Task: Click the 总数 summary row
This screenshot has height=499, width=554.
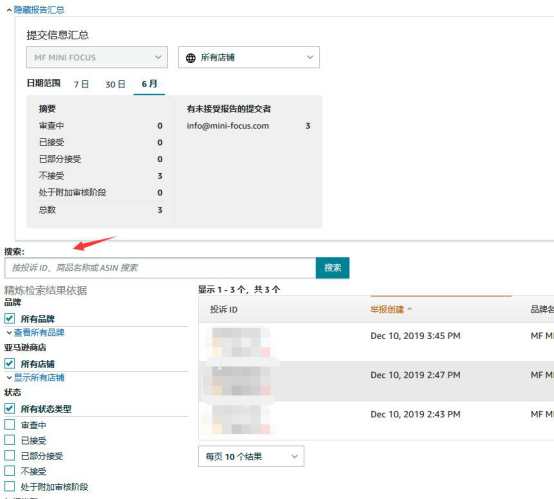Action: [101, 210]
